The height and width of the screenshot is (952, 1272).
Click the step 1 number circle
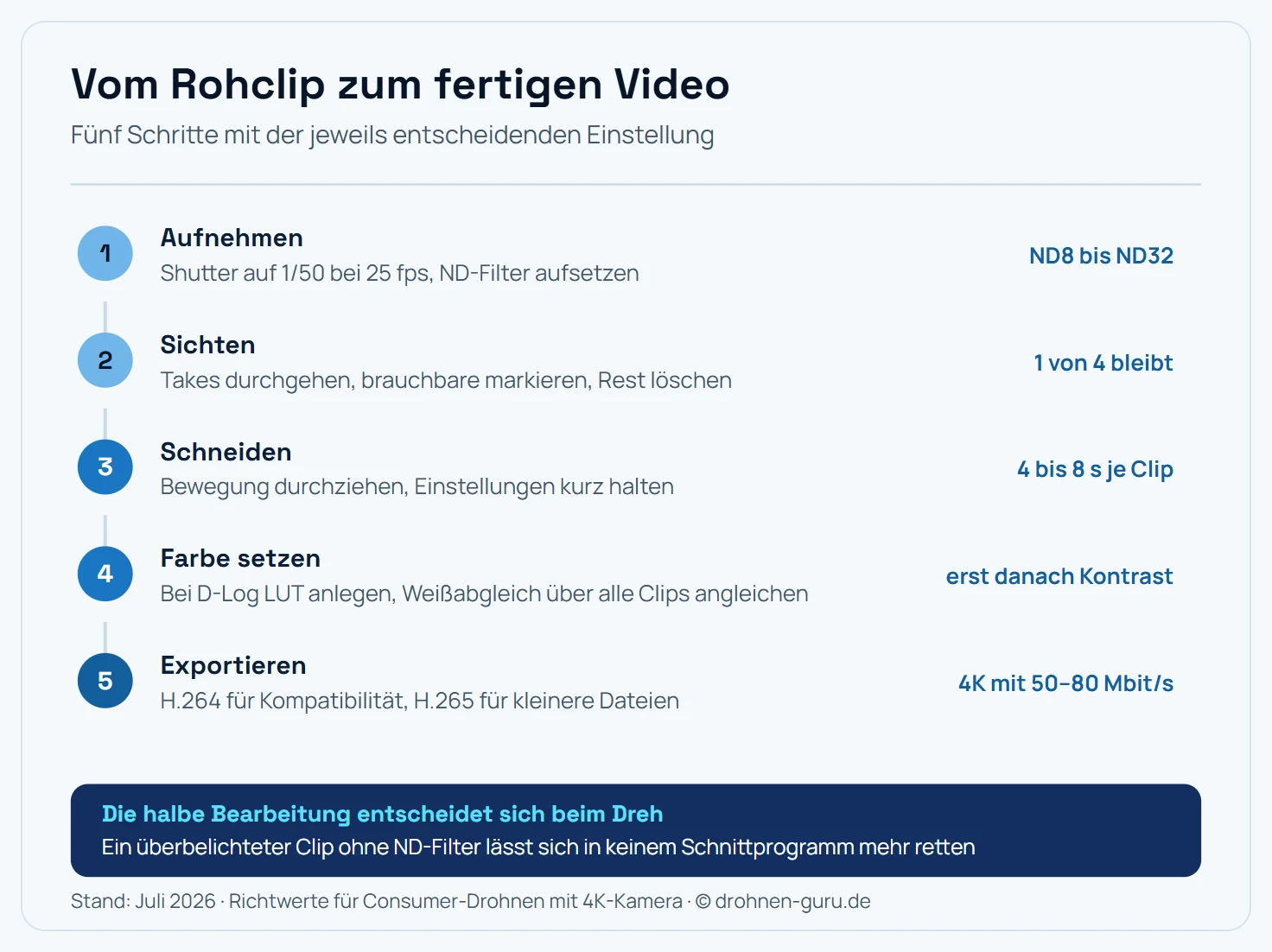(105, 253)
